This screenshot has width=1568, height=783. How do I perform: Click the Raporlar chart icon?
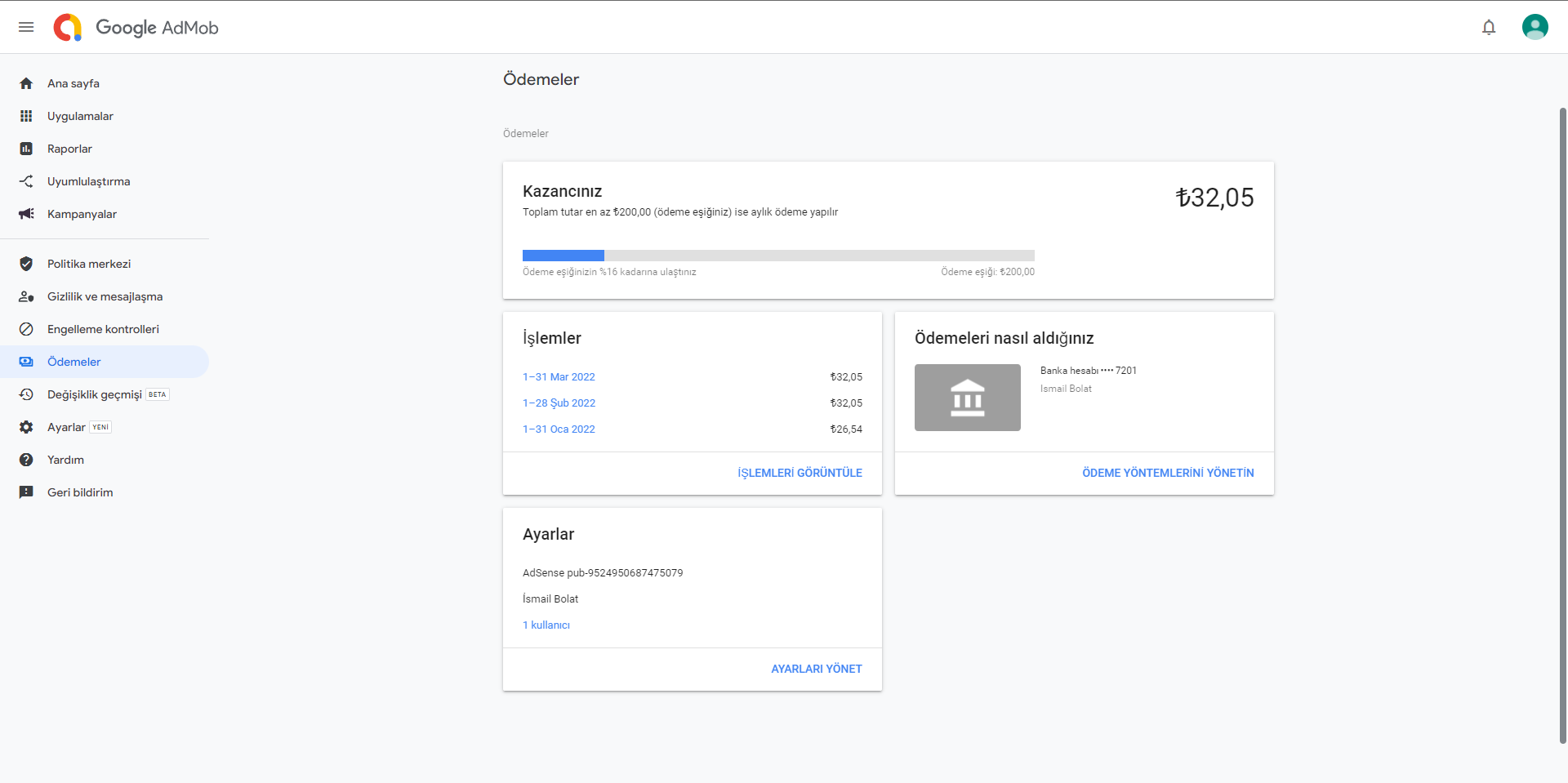pyautogui.click(x=26, y=149)
